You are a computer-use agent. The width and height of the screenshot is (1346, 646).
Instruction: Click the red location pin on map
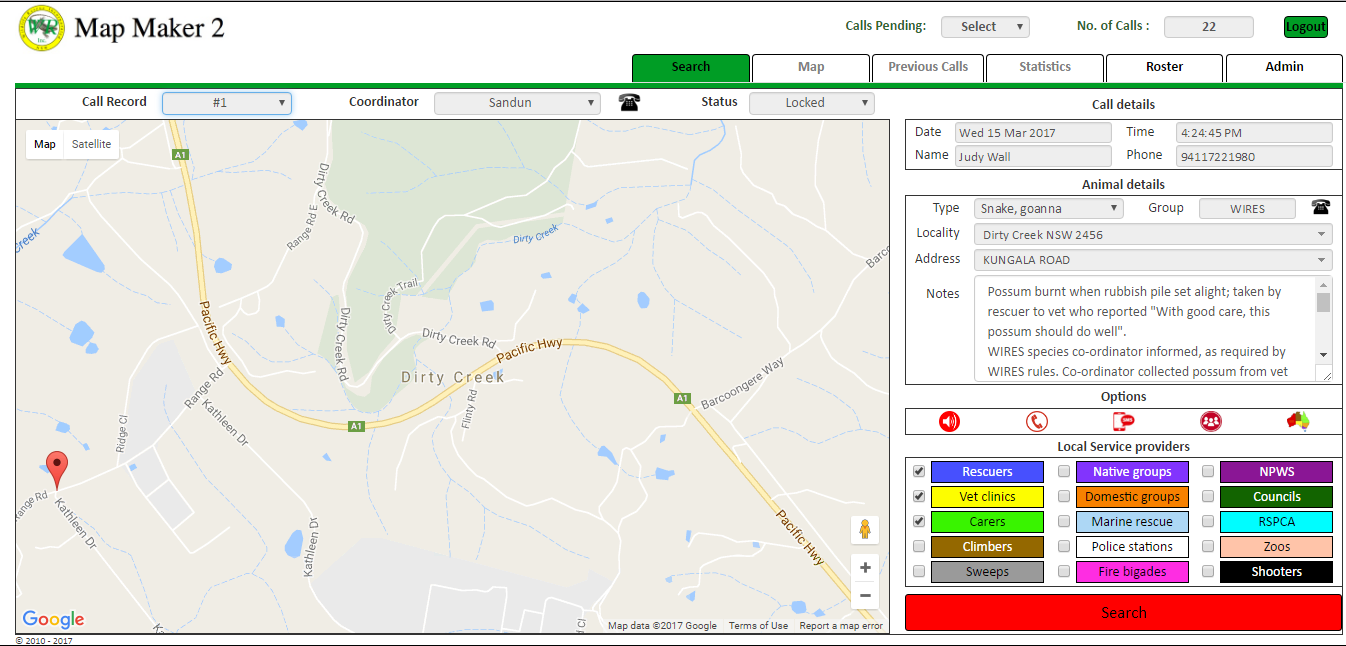pyautogui.click(x=58, y=469)
